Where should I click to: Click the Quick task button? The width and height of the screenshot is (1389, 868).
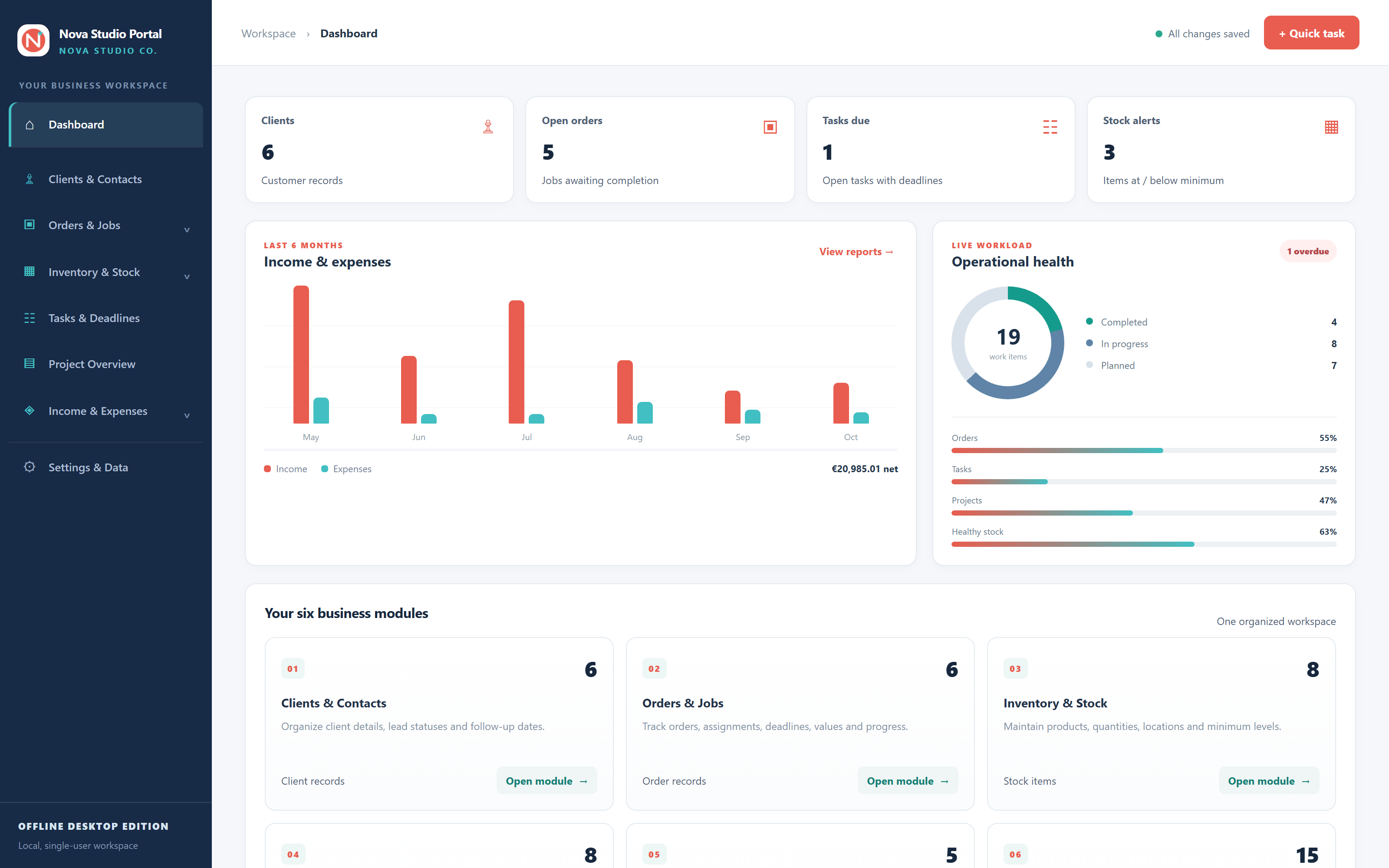click(1311, 33)
